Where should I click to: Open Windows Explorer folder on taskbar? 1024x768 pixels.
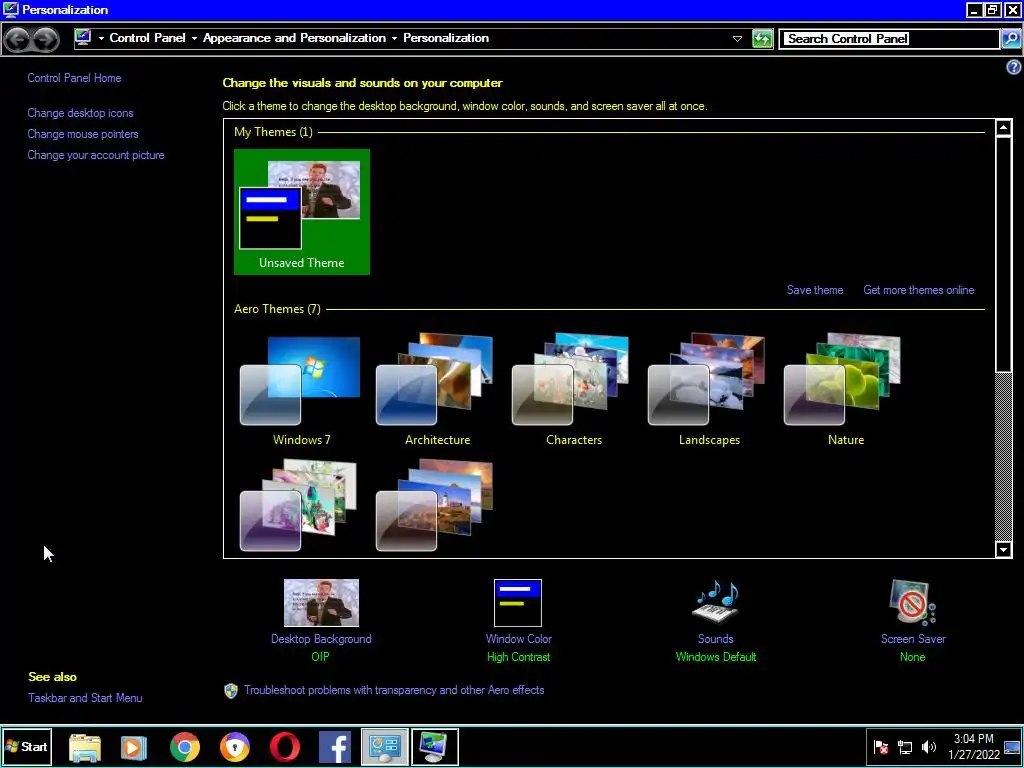[85, 747]
